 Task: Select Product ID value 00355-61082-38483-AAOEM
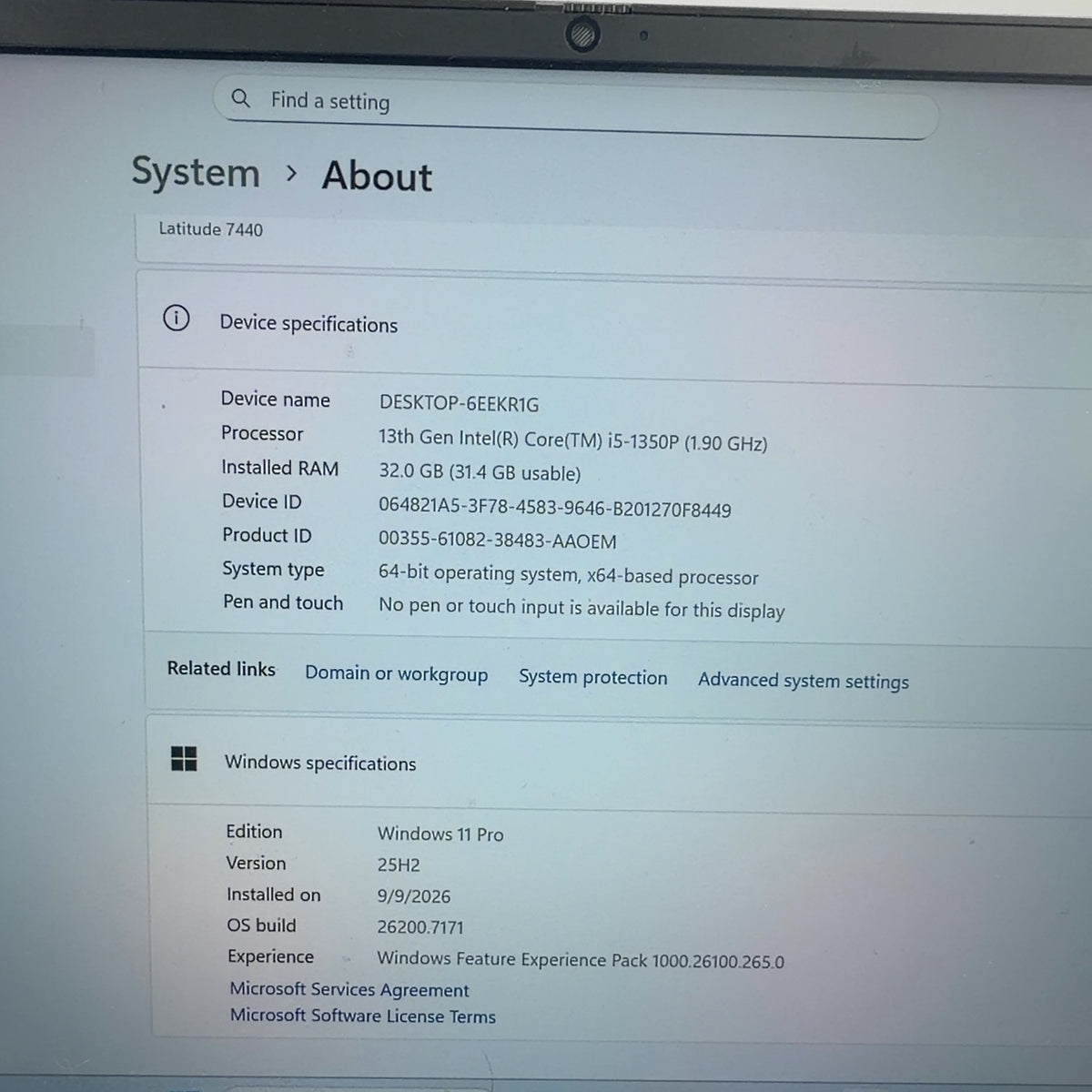[497, 541]
